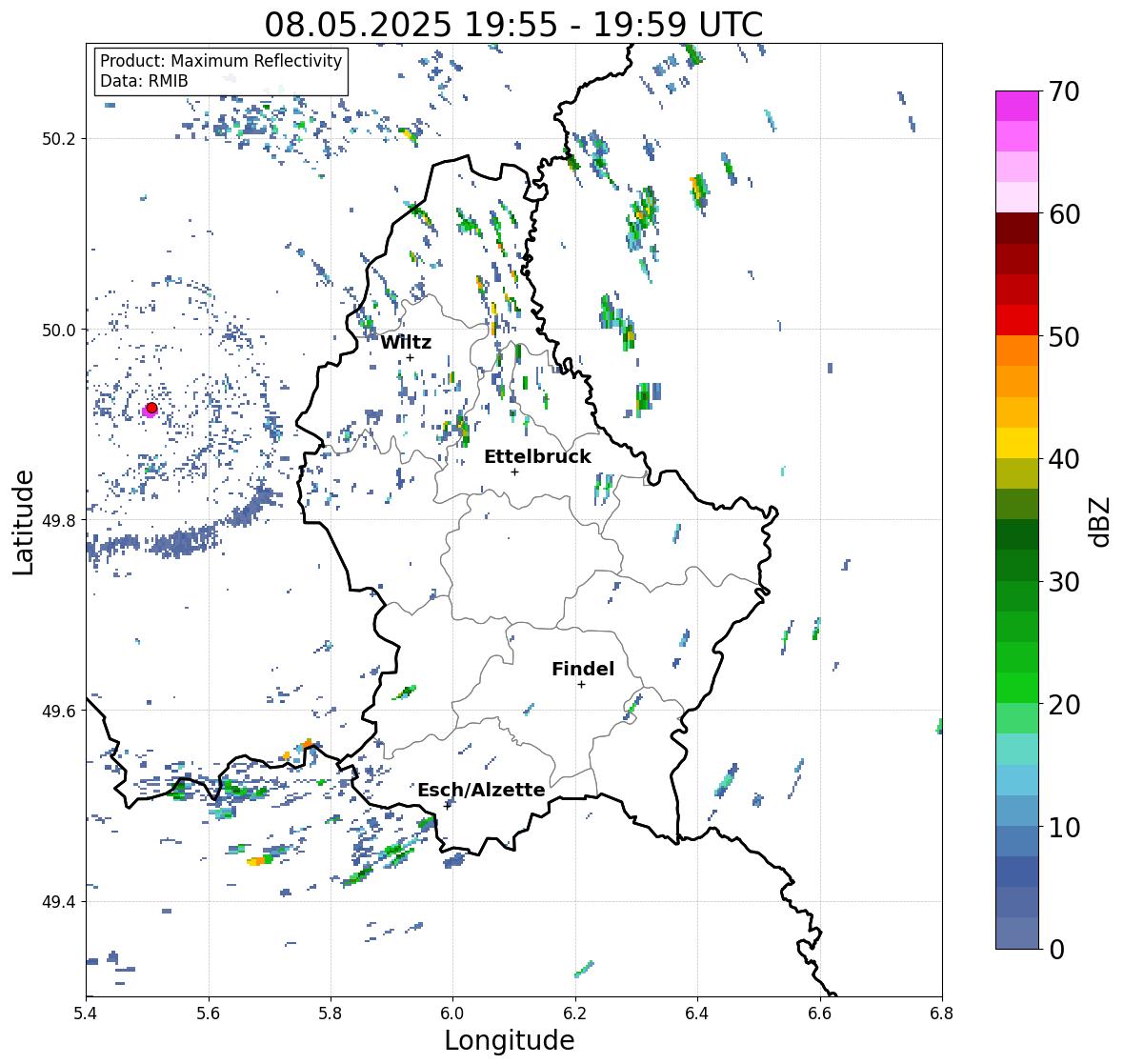The width and height of the screenshot is (1123, 1064).
Task: Click the 50.0 latitude tick label
Action: coord(59,331)
